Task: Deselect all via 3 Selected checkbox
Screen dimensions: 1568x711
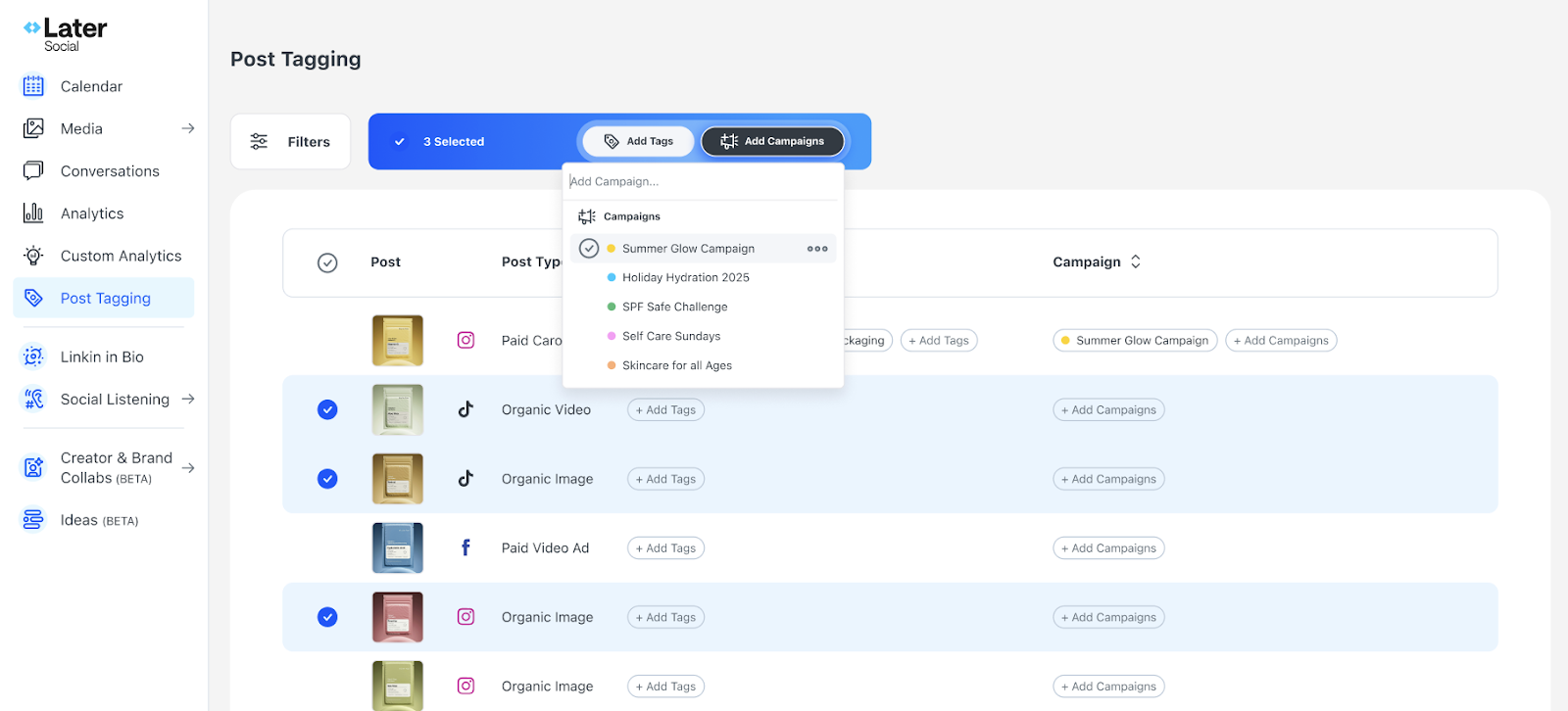Action: click(400, 142)
